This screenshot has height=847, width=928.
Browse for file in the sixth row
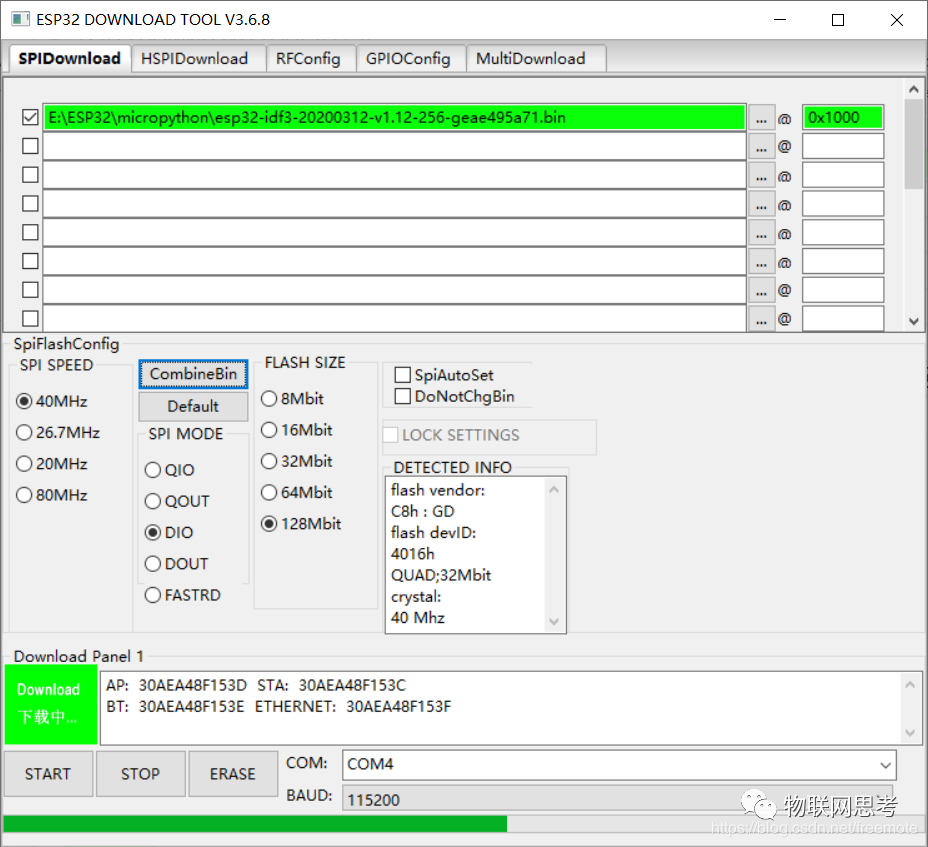[x=761, y=262]
